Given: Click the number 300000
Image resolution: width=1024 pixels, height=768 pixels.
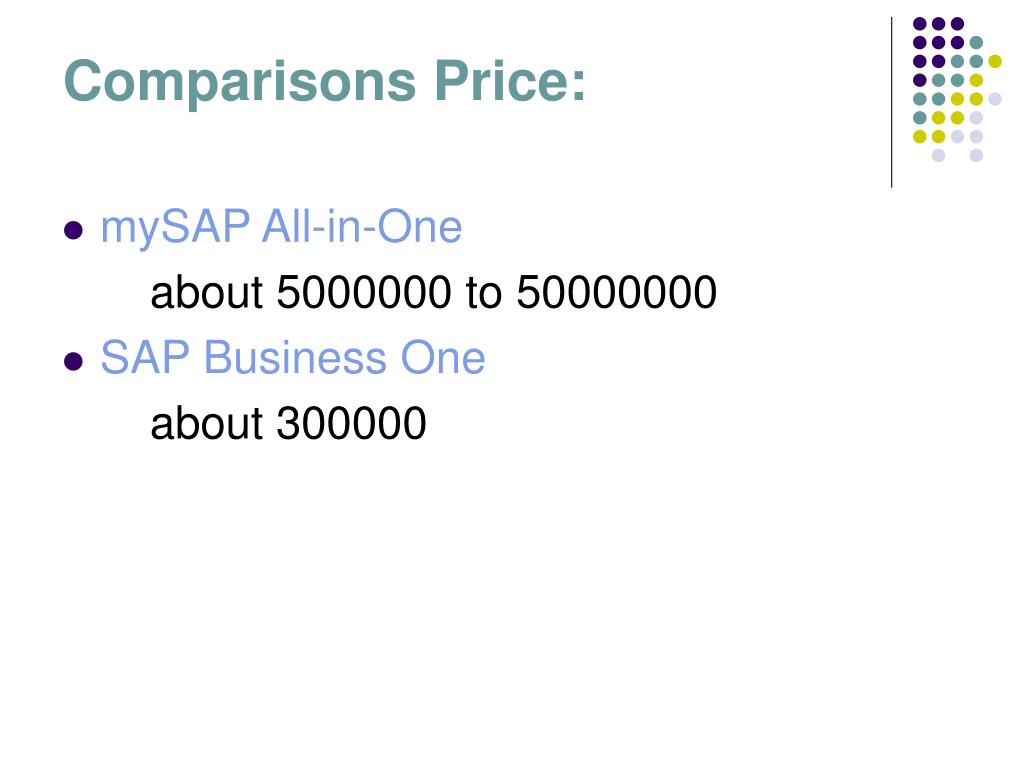Looking at the screenshot, I should point(352,423).
